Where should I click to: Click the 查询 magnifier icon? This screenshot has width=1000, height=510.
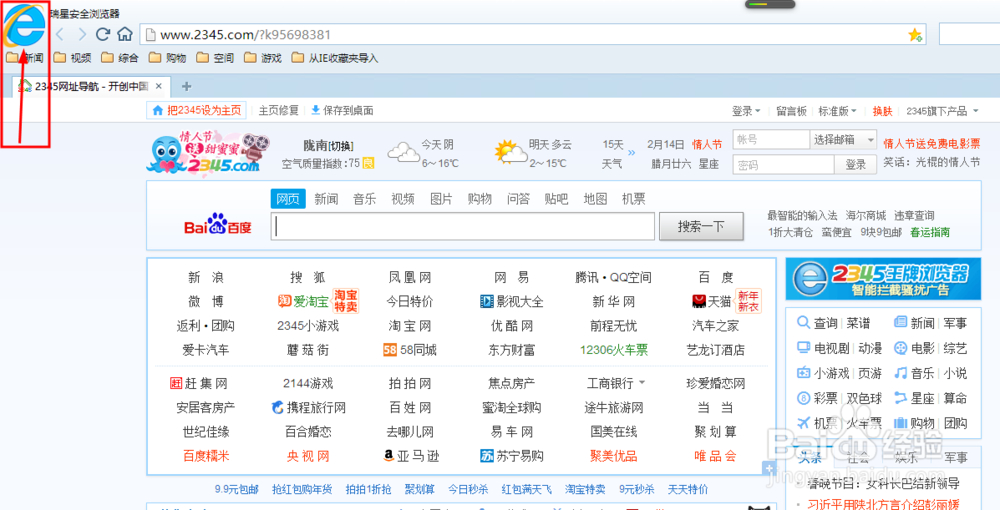click(x=803, y=323)
